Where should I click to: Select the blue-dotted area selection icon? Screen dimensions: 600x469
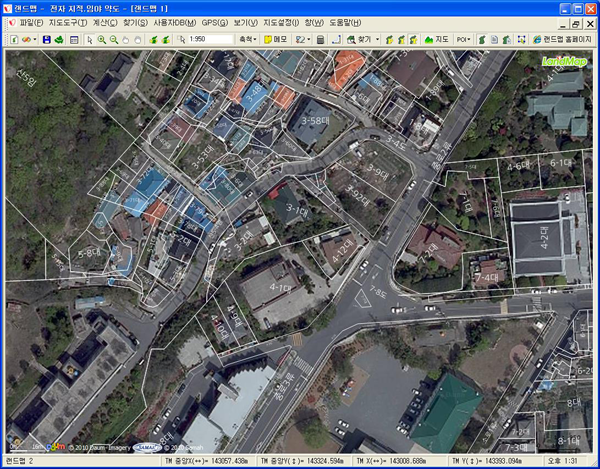click(521, 39)
